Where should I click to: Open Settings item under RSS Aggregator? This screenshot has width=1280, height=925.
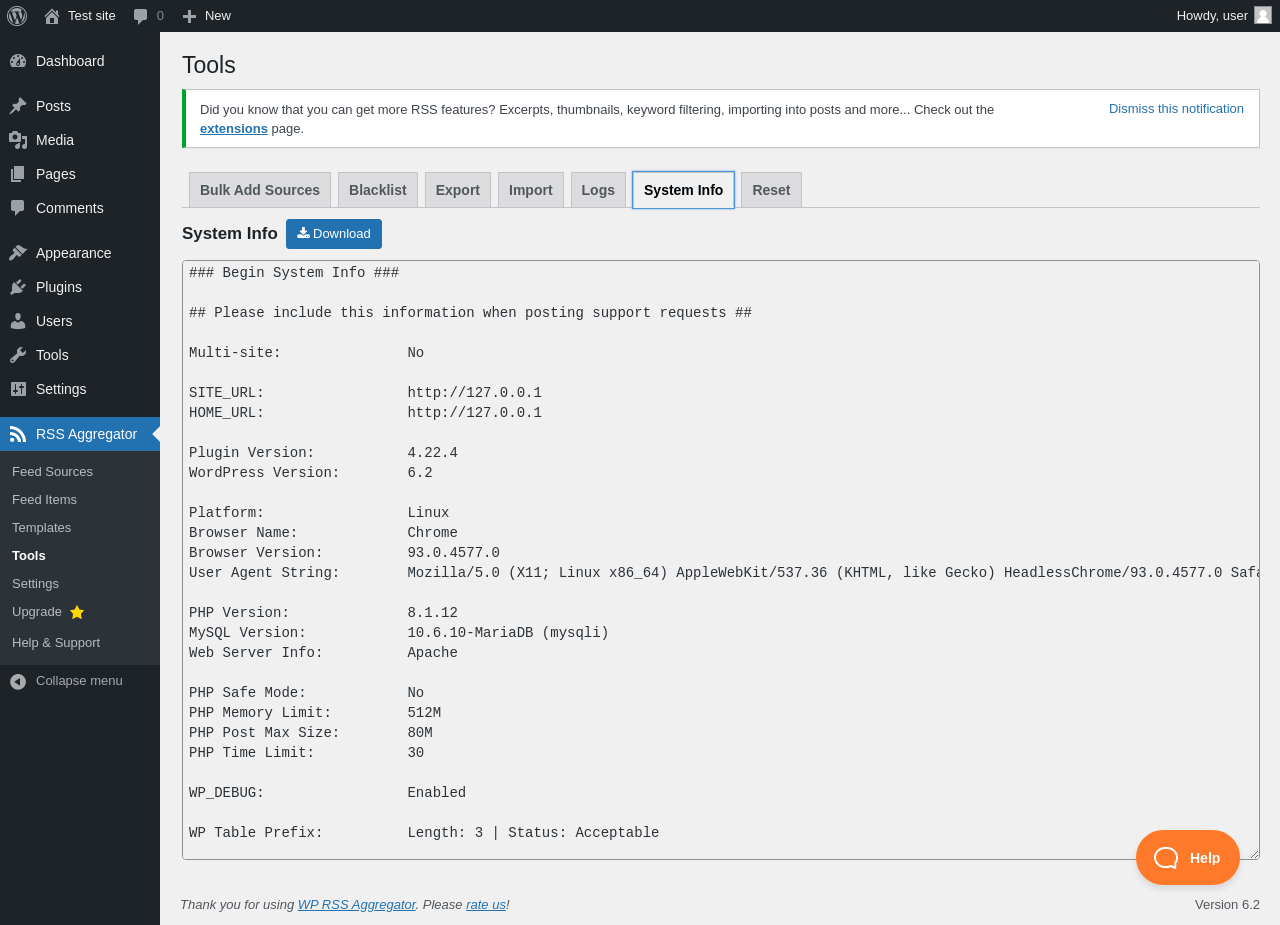coord(35,584)
